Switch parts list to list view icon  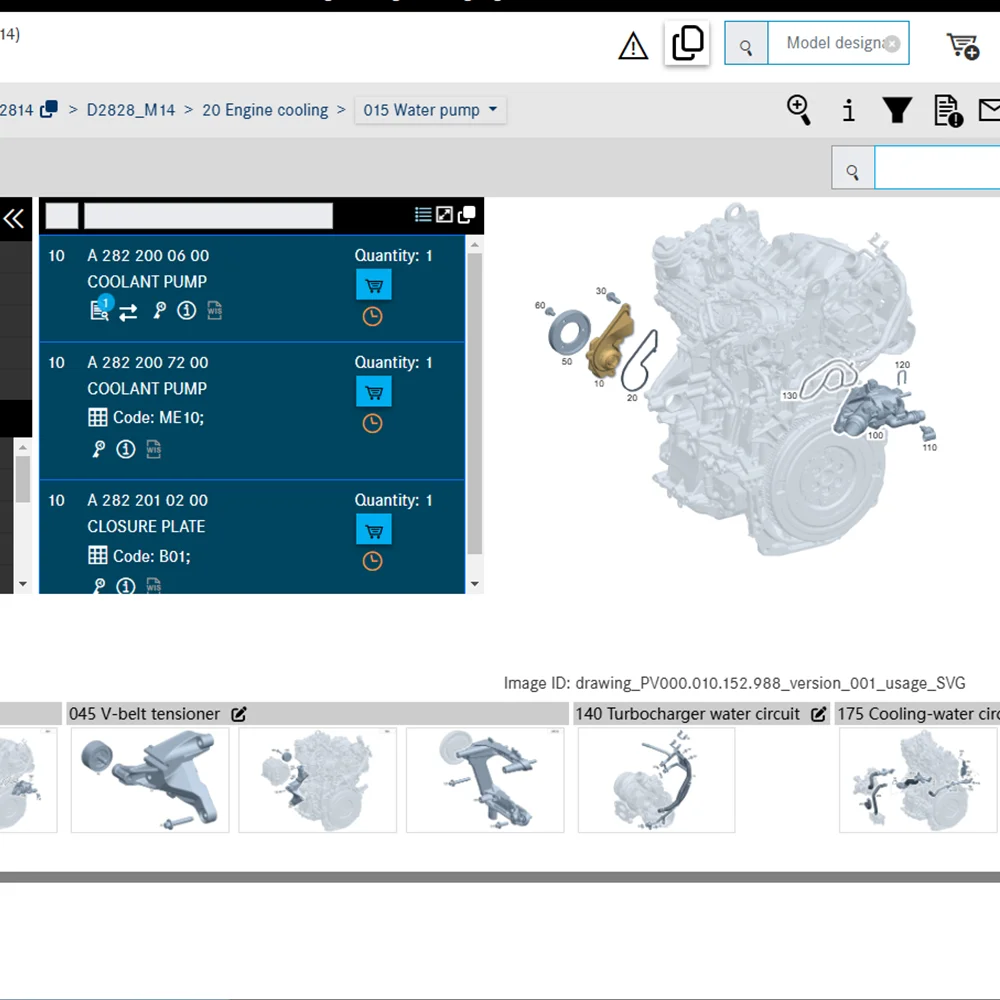tap(423, 214)
